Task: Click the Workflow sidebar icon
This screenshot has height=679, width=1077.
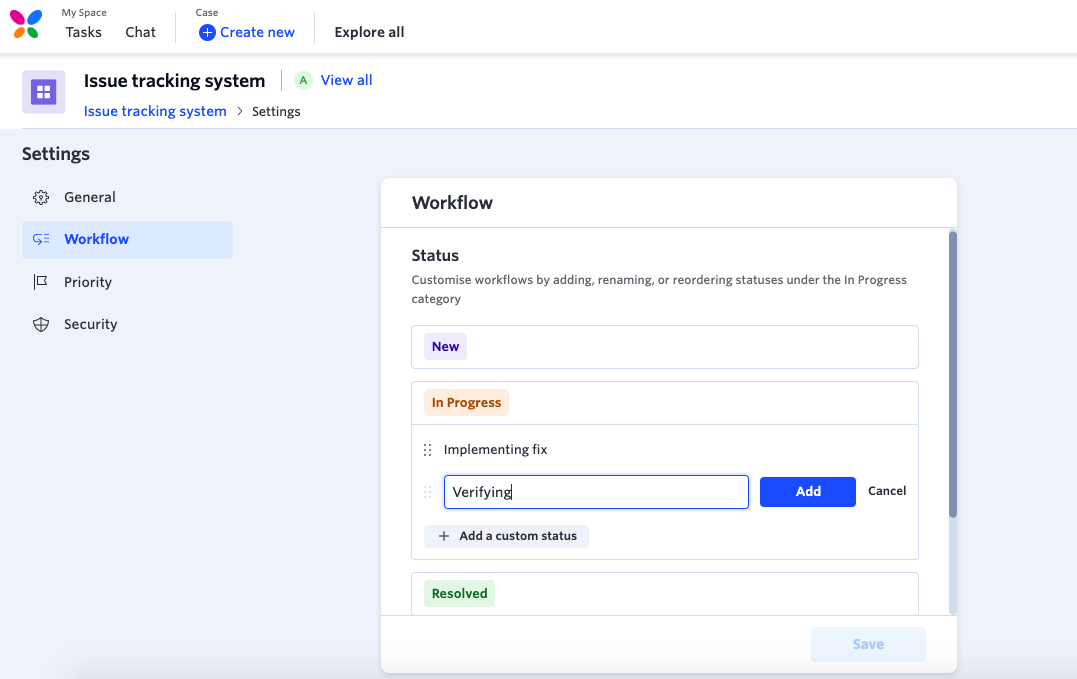Action: (x=41, y=240)
